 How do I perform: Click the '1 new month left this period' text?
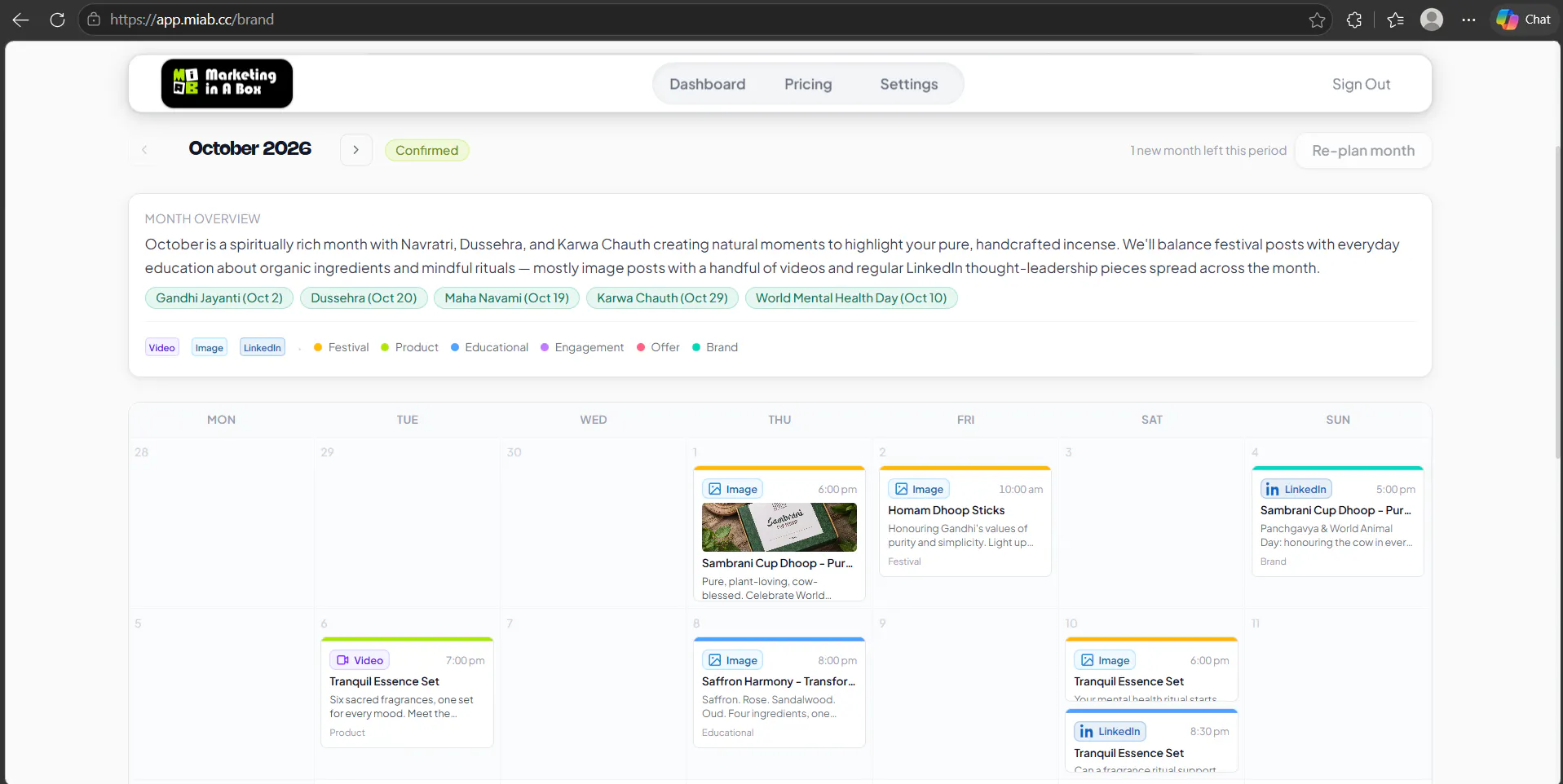(1208, 151)
